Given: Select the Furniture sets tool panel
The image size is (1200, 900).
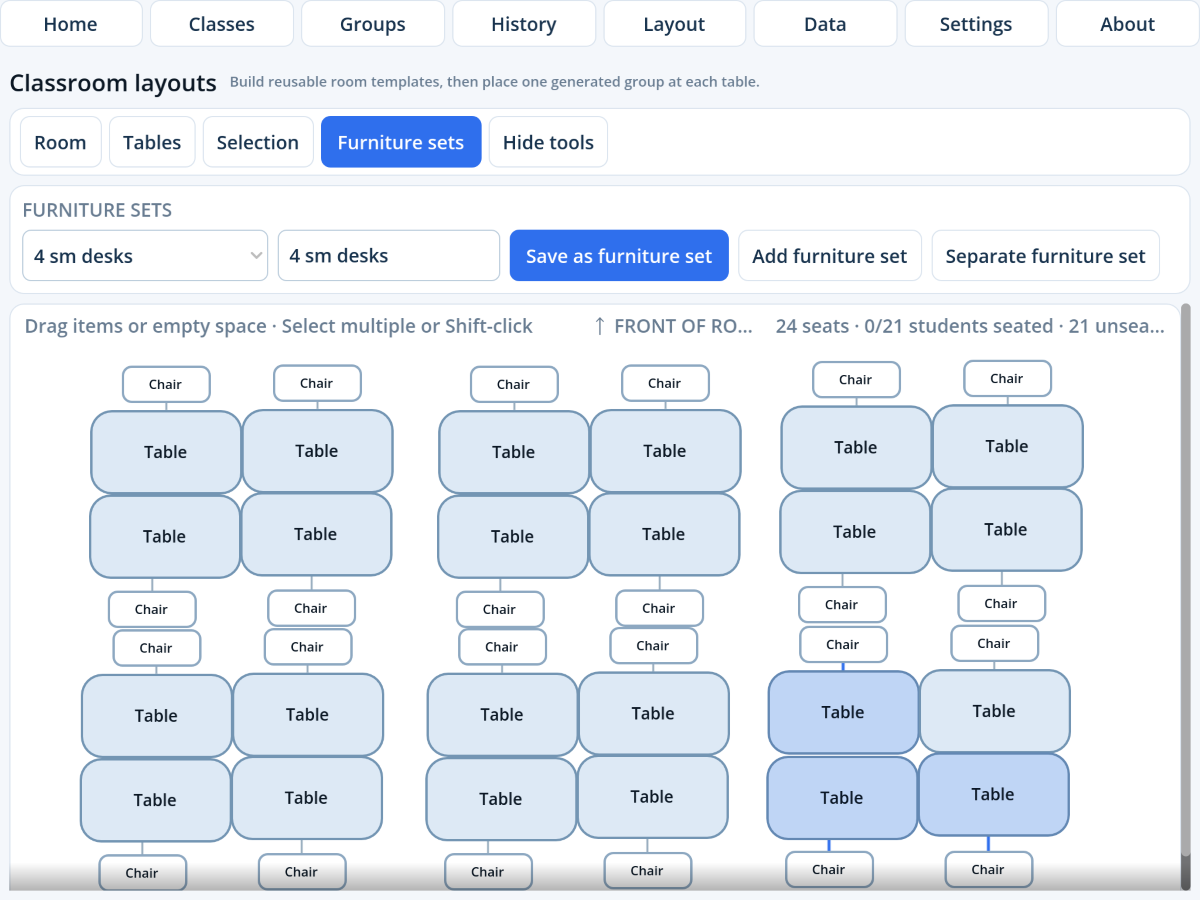Looking at the screenshot, I should [x=401, y=142].
